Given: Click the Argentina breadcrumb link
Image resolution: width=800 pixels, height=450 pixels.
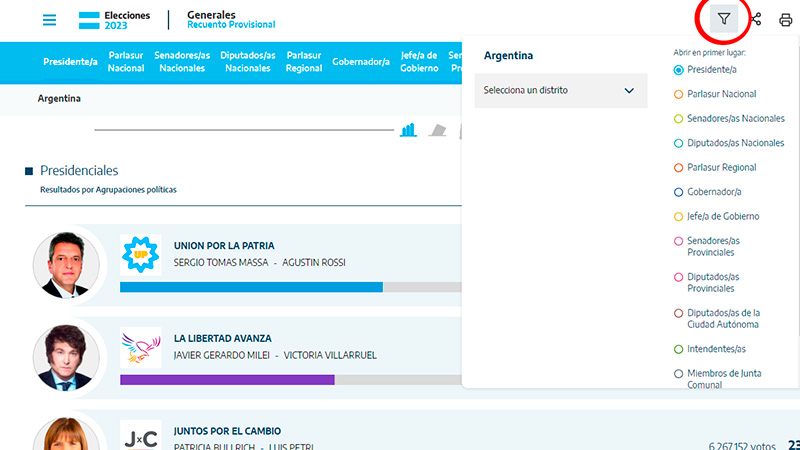Looking at the screenshot, I should (x=59, y=98).
